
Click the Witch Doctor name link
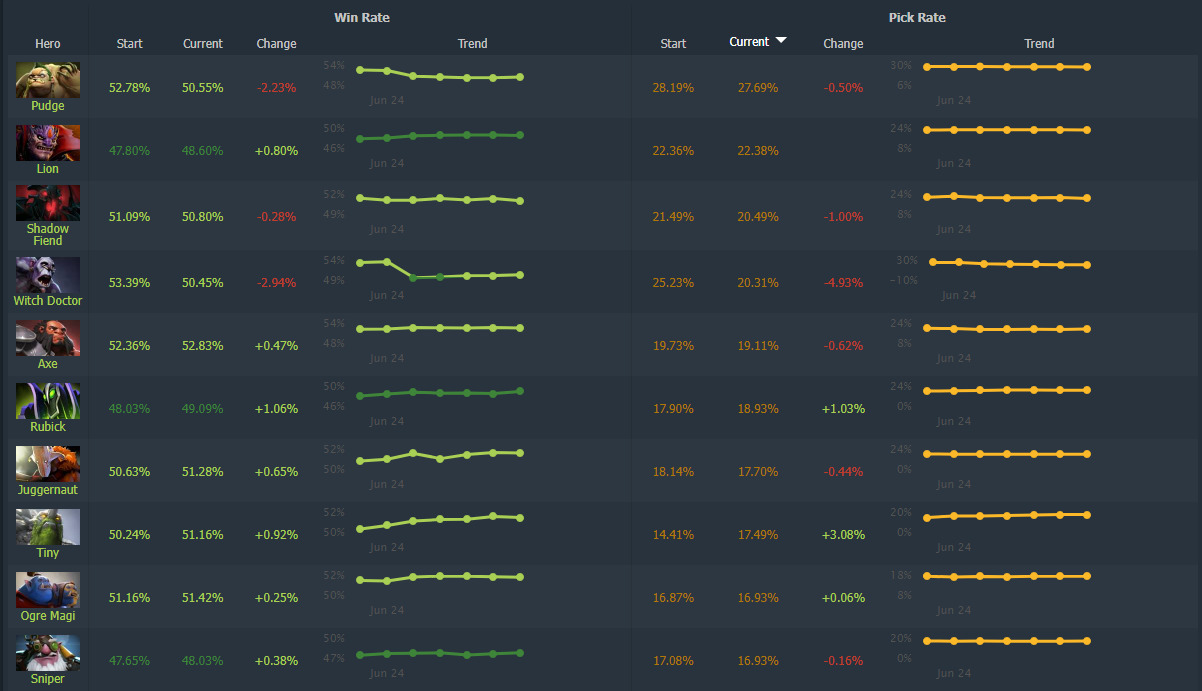click(x=47, y=301)
